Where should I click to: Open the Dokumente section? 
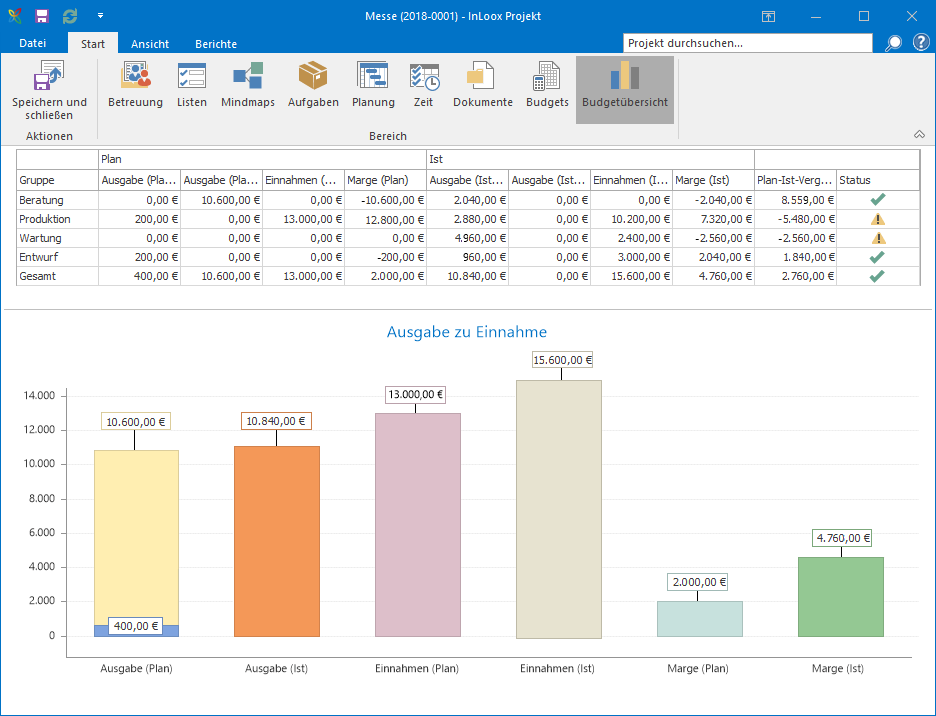pyautogui.click(x=482, y=85)
